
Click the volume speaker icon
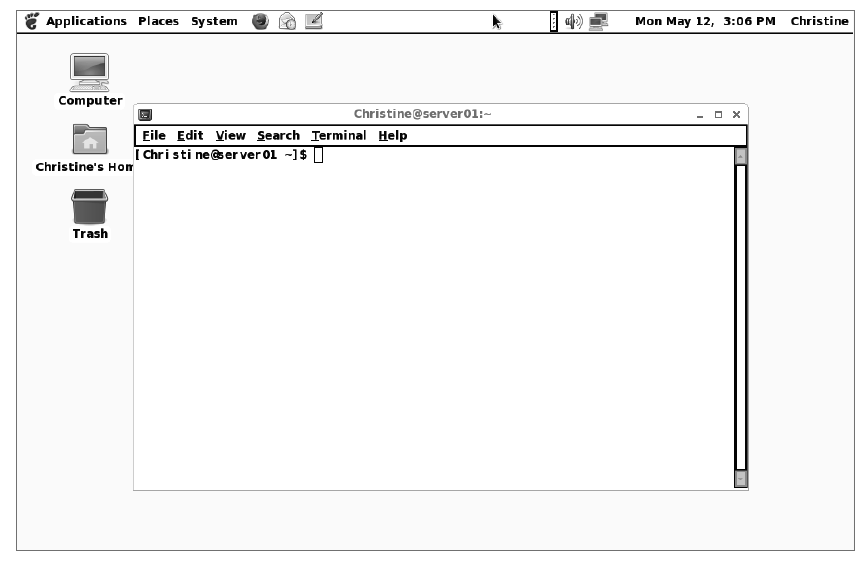click(574, 22)
